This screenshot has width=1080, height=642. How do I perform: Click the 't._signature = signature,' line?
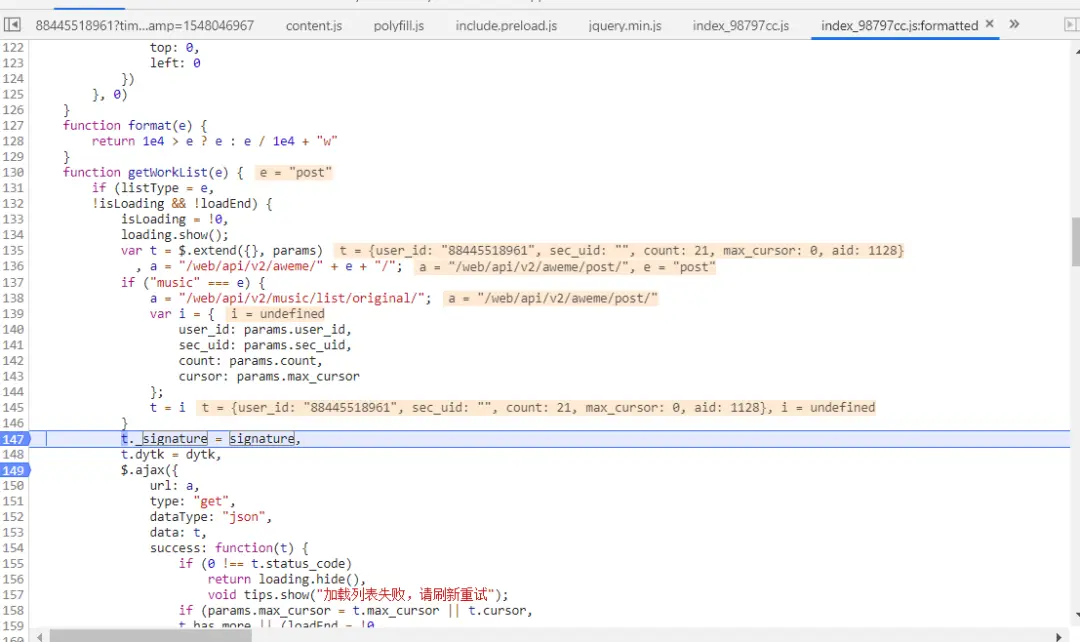(x=211, y=439)
